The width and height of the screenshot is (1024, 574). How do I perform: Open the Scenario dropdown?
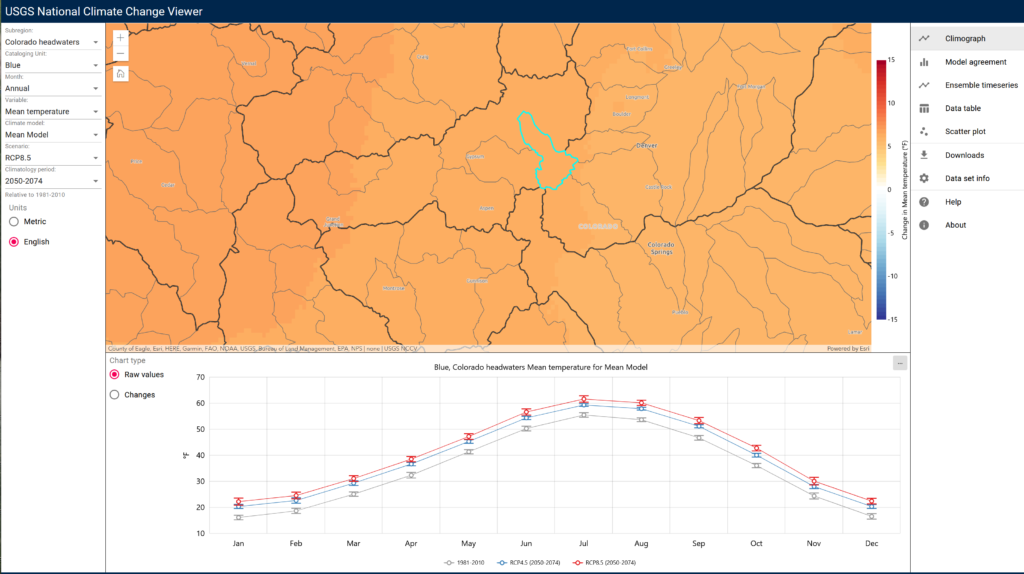click(52, 158)
